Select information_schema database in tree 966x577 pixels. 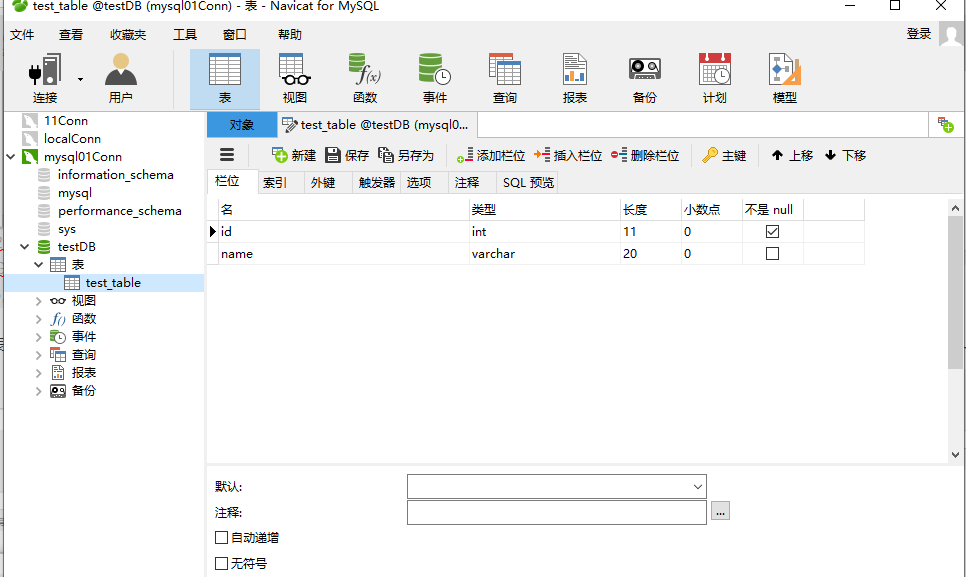point(115,175)
